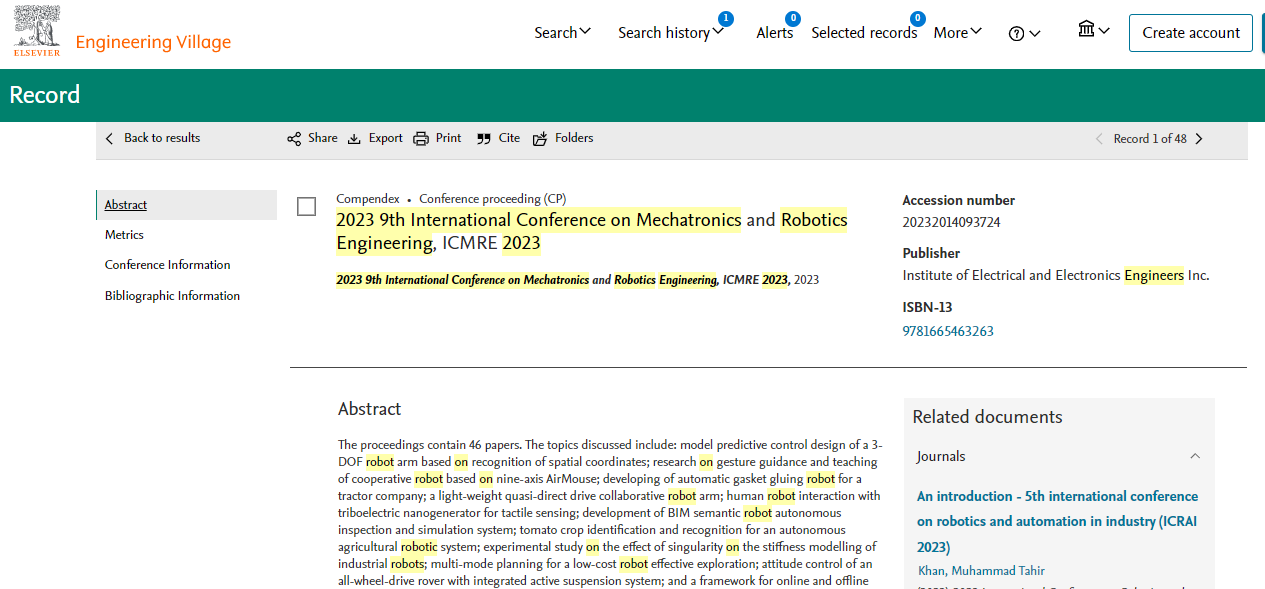Click the Export download icon
Image resolution: width=1265 pixels, height=589 pixels.
(354, 139)
